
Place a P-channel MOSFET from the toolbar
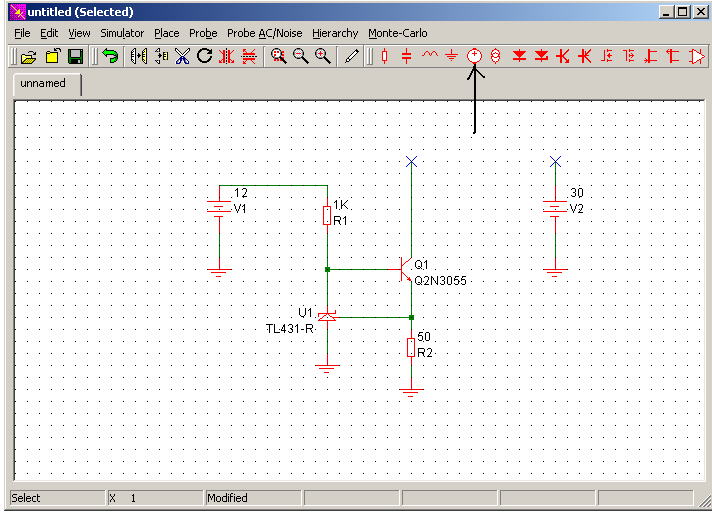(x=629, y=56)
